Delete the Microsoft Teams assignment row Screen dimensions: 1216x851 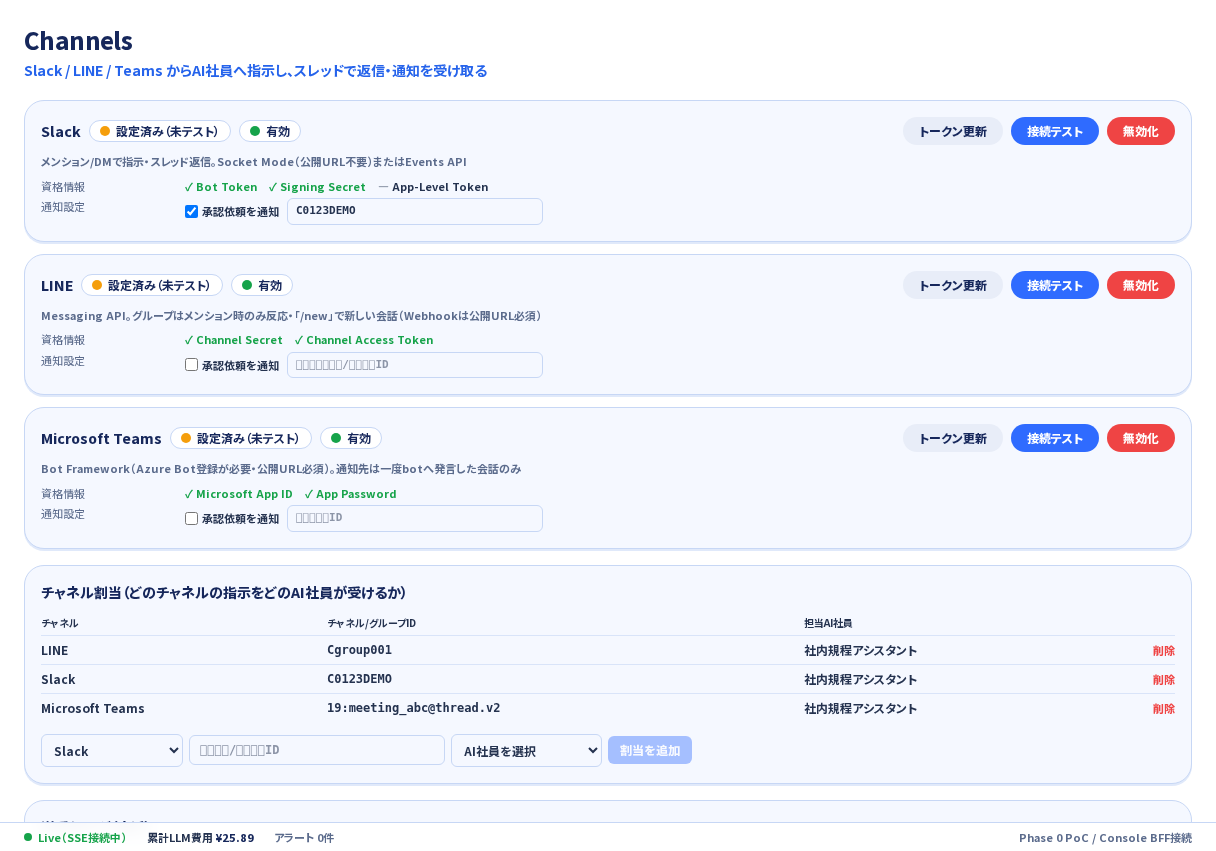pos(1163,708)
